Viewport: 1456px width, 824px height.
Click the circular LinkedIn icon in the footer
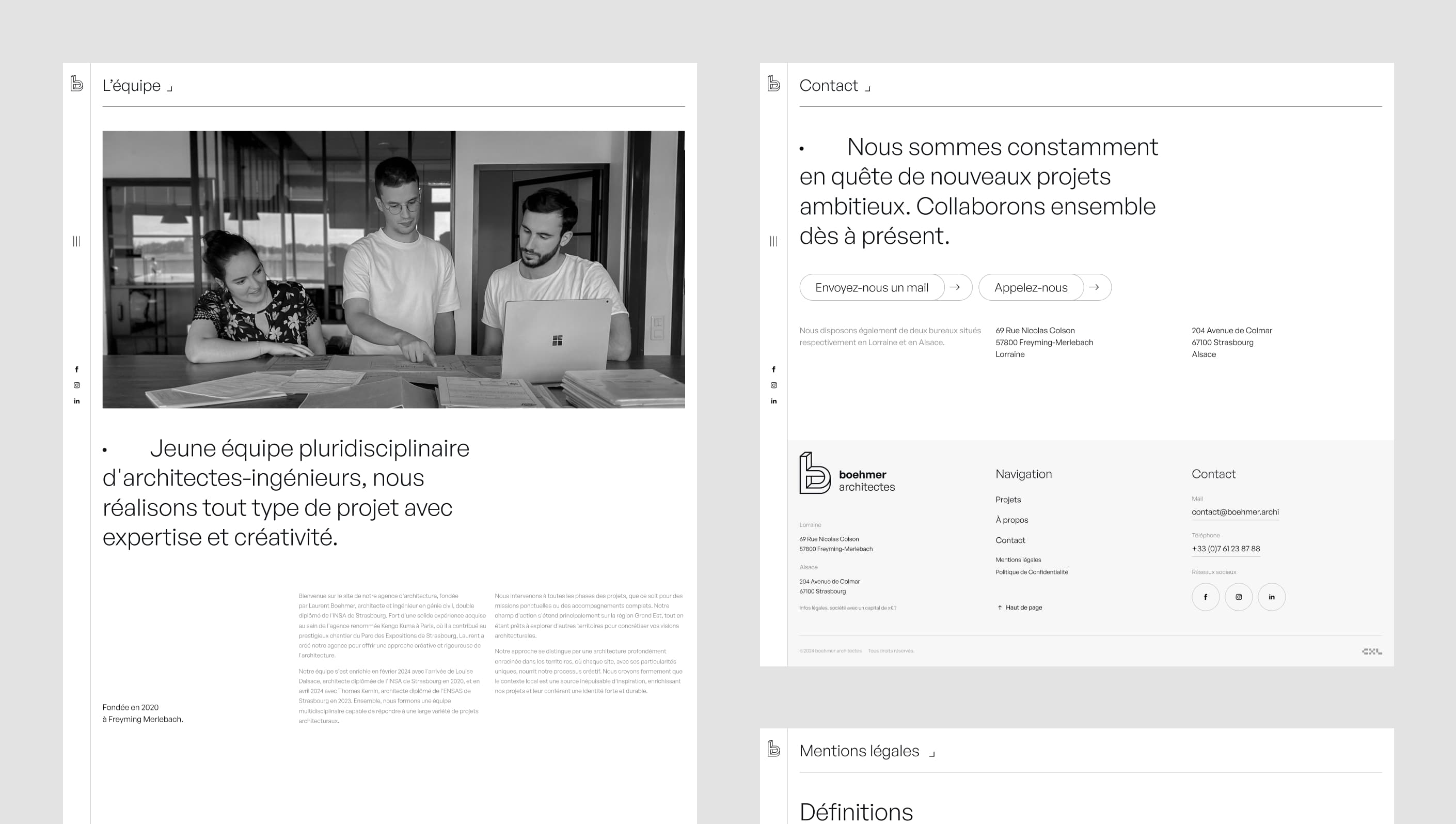point(1272,597)
